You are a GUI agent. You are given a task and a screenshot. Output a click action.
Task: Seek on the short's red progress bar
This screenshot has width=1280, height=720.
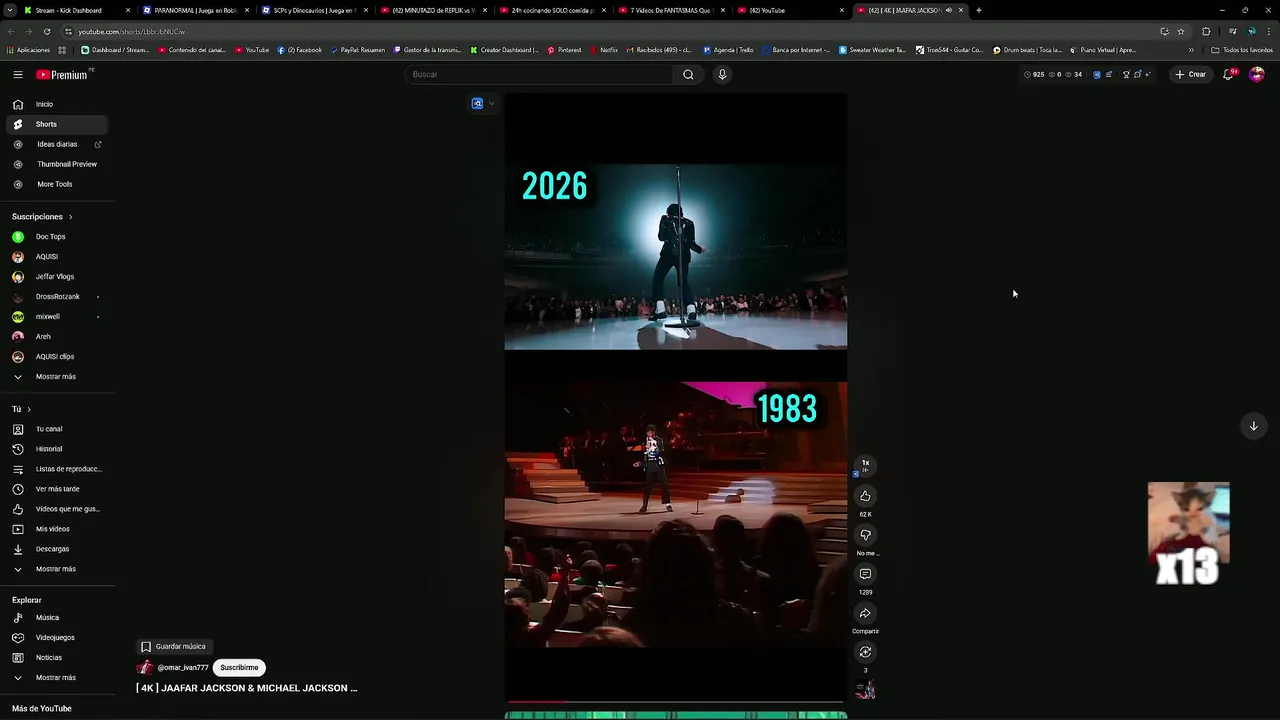676,702
